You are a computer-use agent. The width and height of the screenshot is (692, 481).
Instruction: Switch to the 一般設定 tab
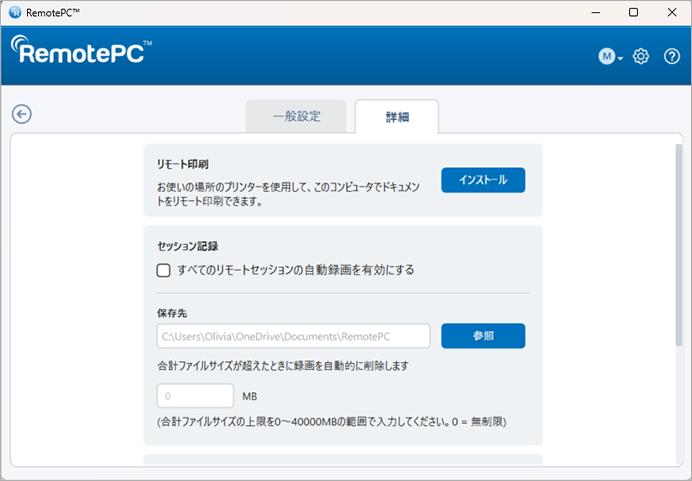click(296, 116)
